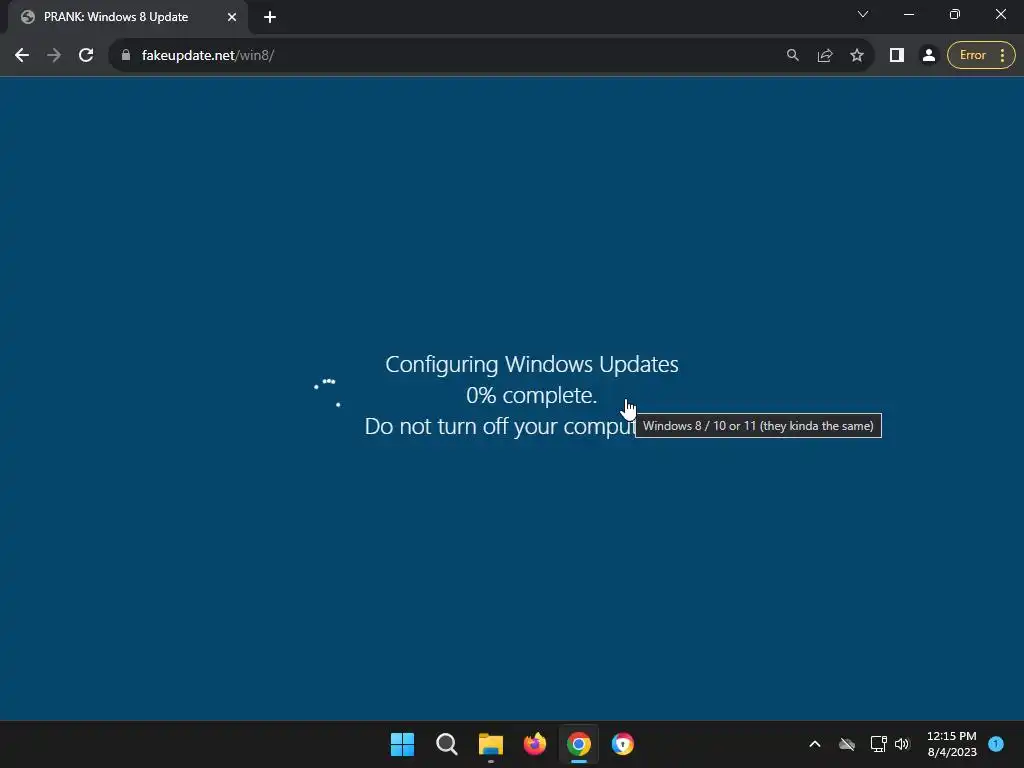The height and width of the screenshot is (768, 1024).
Task: Click the forward navigation arrow
Action: coord(54,56)
